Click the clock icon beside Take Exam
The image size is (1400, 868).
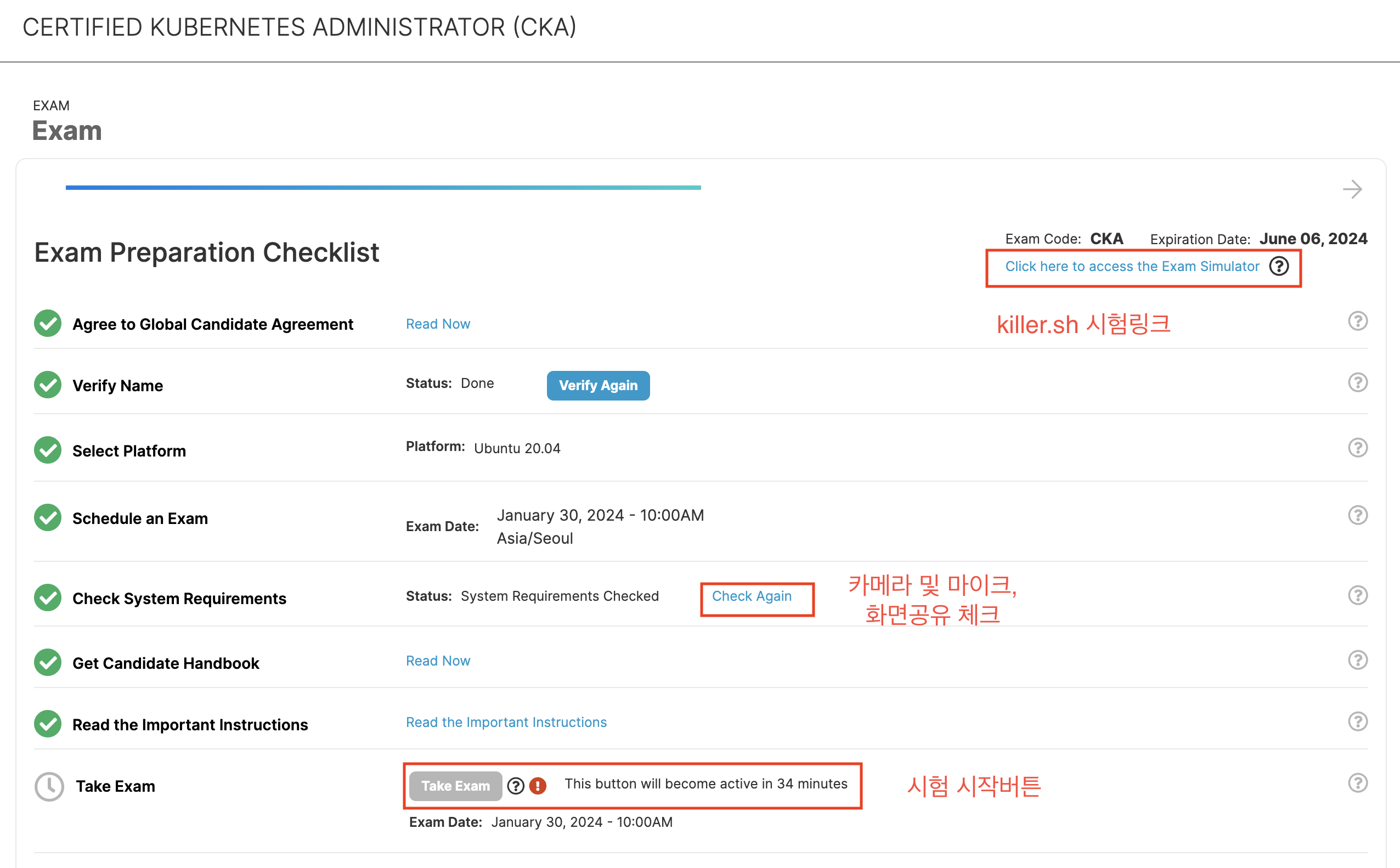pos(49,786)
